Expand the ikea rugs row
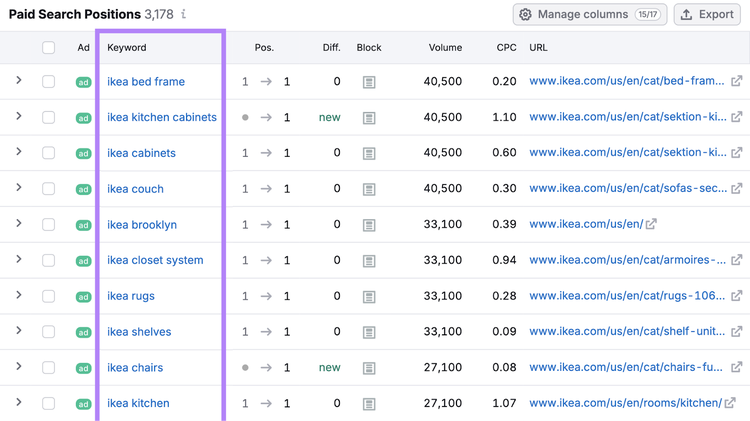Viewport: 750px width, 421px height. pos(19,295)
